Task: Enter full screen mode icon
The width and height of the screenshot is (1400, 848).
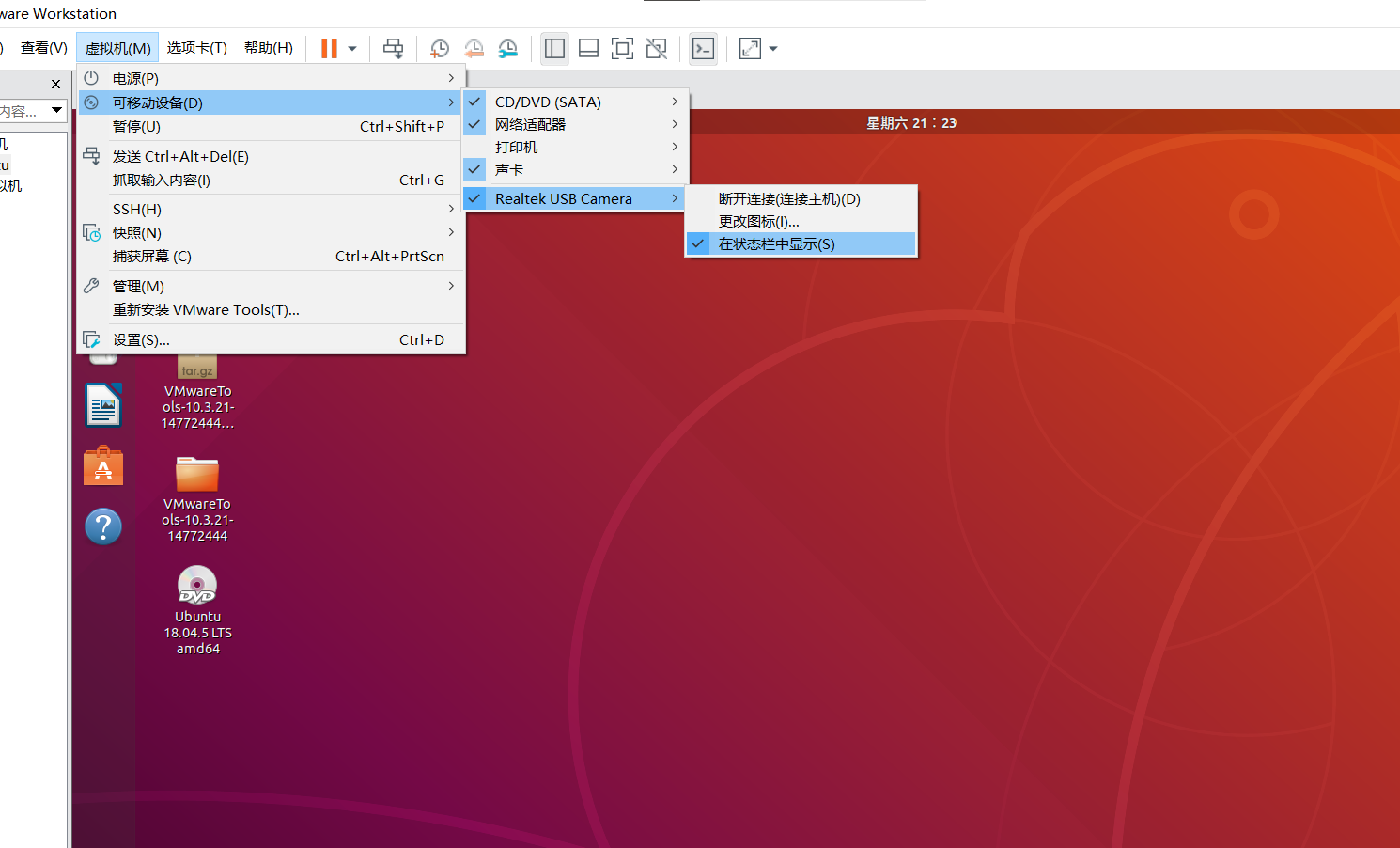Action: coord(622,48)
